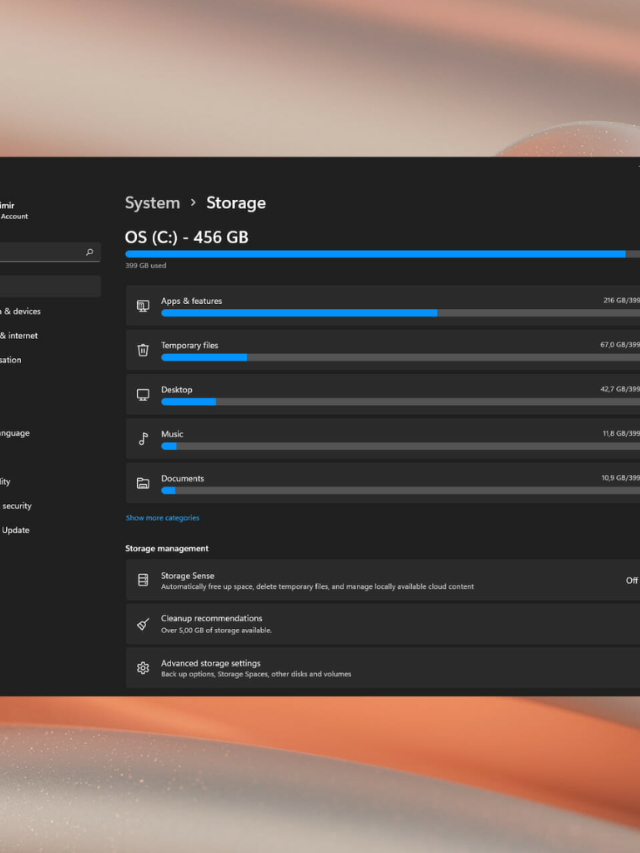This screenshot has height=853, width=640.
Task: Open the Desktop storage category
Action: pyautogui.click(x=383, y=394)
